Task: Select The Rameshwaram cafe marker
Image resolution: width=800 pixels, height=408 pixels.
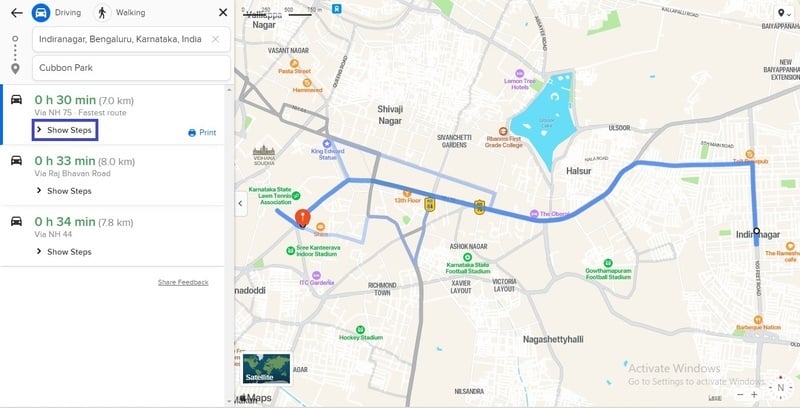Action: click(790, 246)
